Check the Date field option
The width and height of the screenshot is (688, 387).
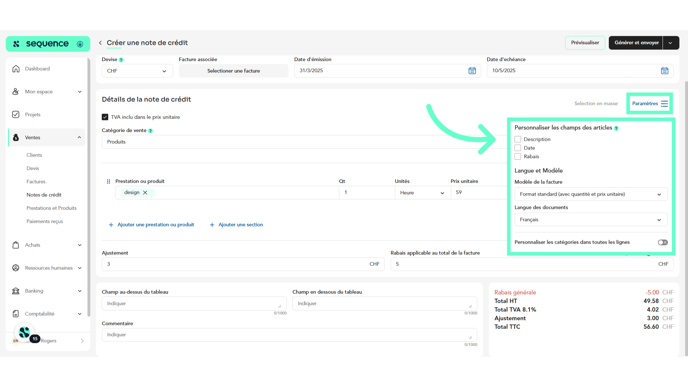point(518,148)
